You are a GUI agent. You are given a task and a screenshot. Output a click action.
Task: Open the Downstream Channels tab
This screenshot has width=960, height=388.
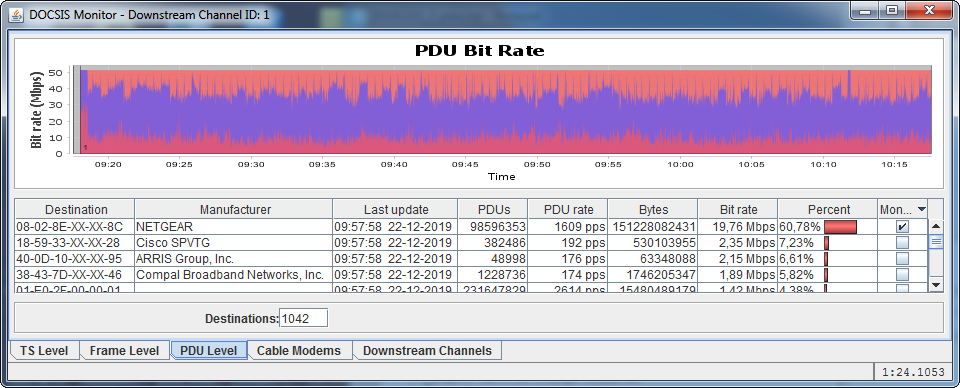coord(427,351)
